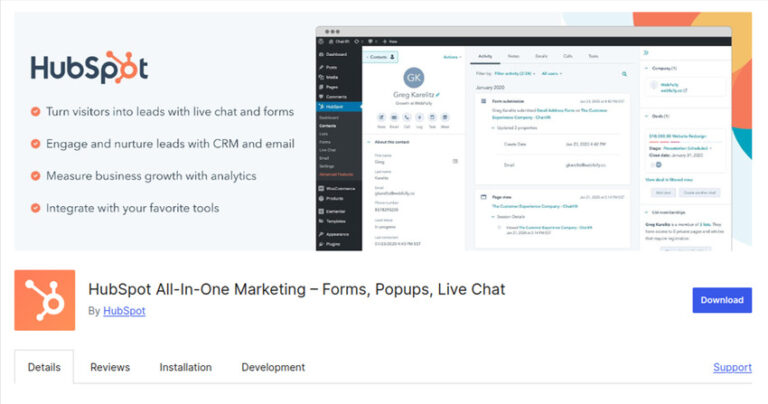Select HubSpot in the WordPress sidebar menu

tap(339, 107)
